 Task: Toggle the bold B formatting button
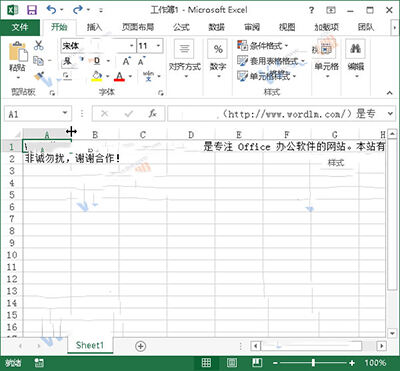tap(68, 61)
